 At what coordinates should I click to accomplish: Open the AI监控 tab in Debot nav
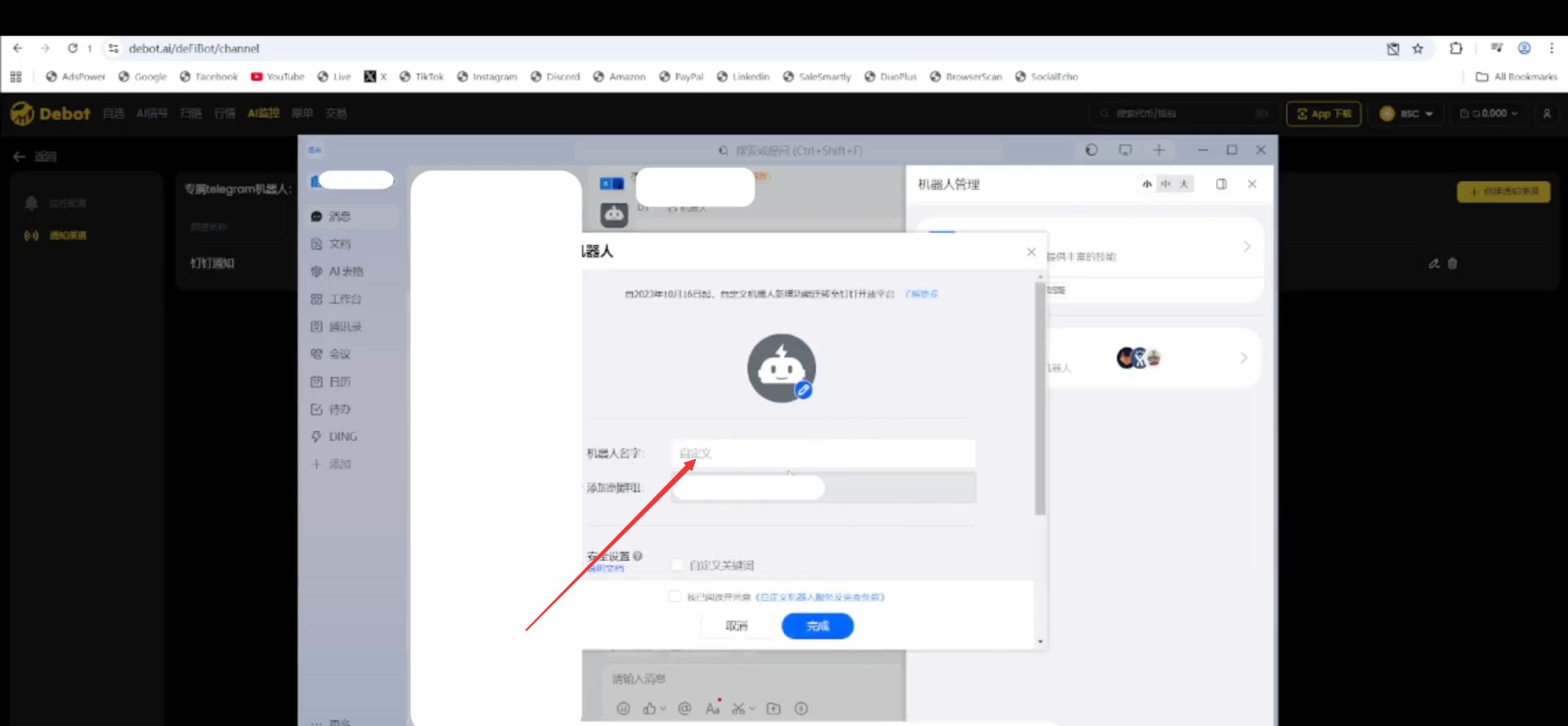(263, 113)
